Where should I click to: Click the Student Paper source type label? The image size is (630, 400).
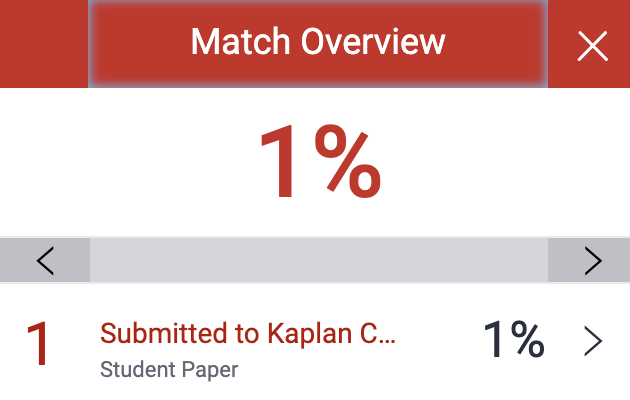coord(169,370)
